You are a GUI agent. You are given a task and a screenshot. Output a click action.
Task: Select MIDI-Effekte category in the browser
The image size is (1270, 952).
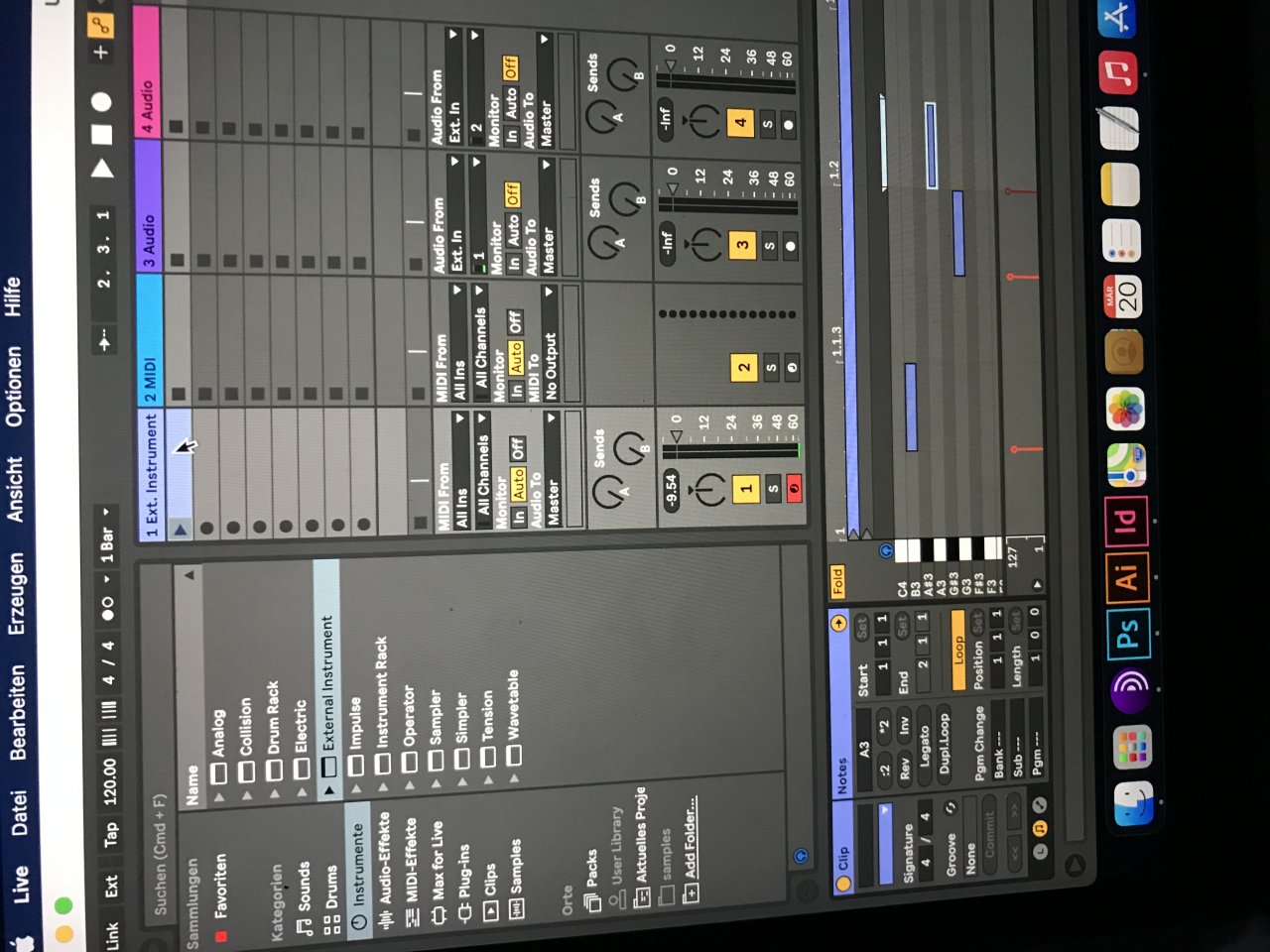[x=413, y=873]
